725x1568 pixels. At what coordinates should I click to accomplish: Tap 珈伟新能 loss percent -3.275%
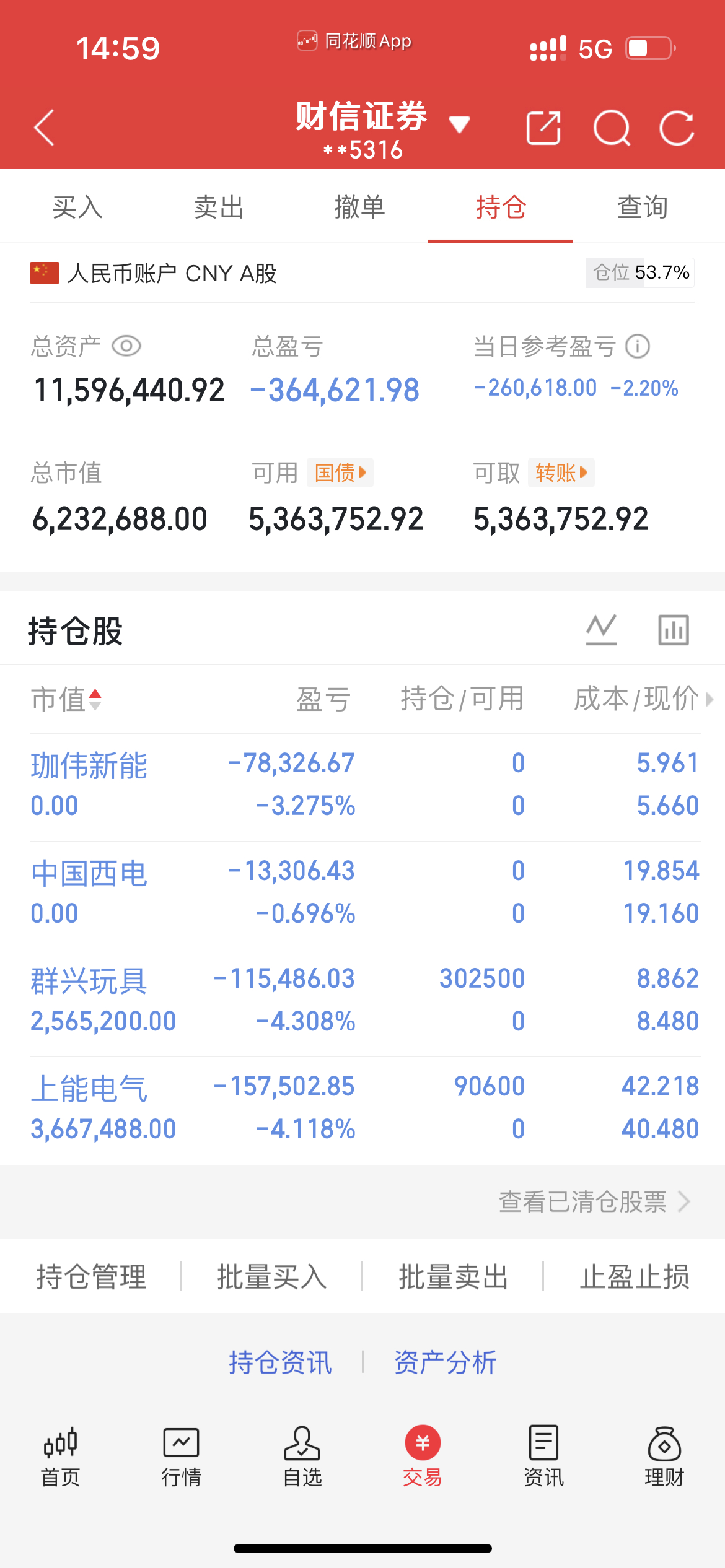tap(305, 806)
